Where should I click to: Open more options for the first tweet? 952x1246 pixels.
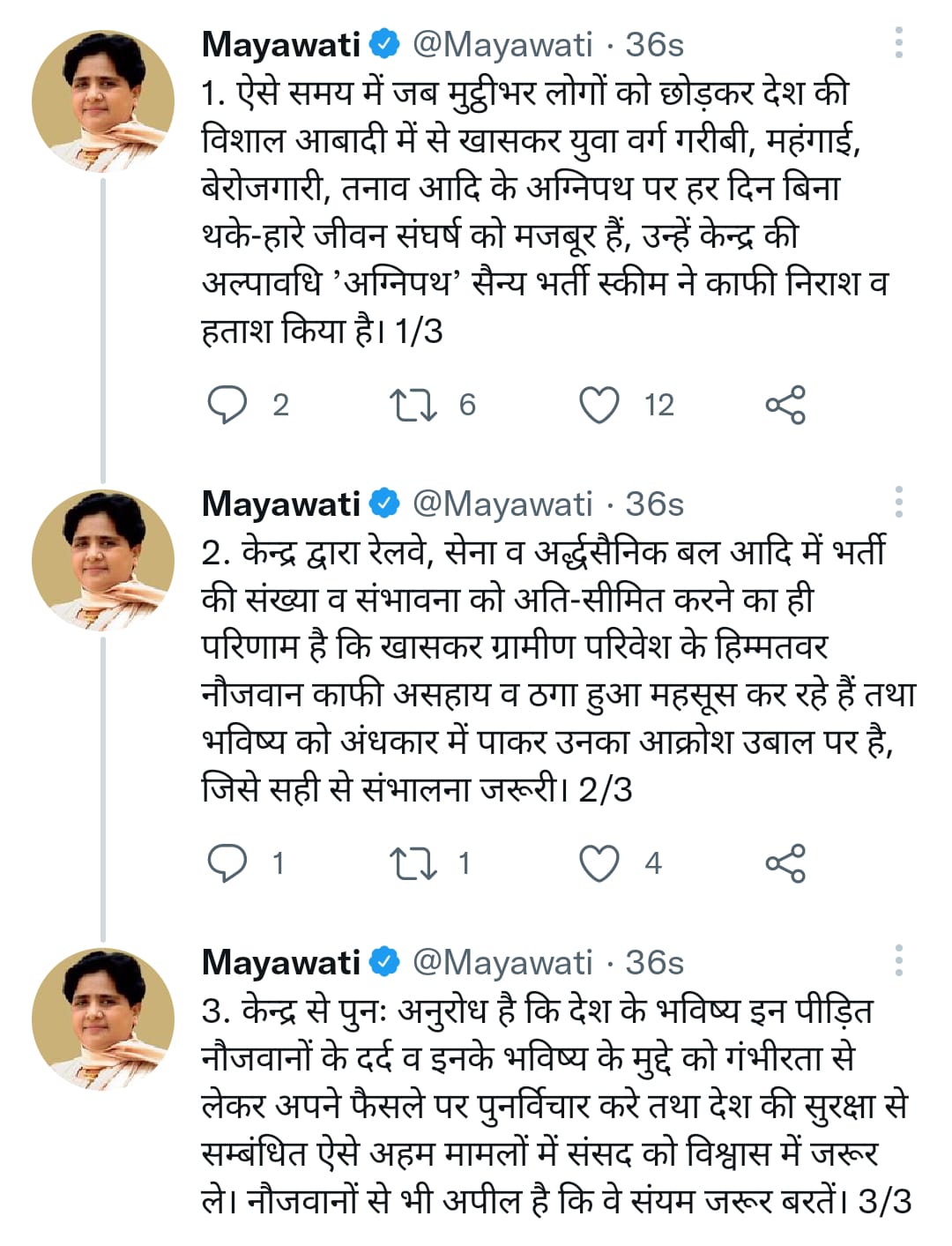898,43
